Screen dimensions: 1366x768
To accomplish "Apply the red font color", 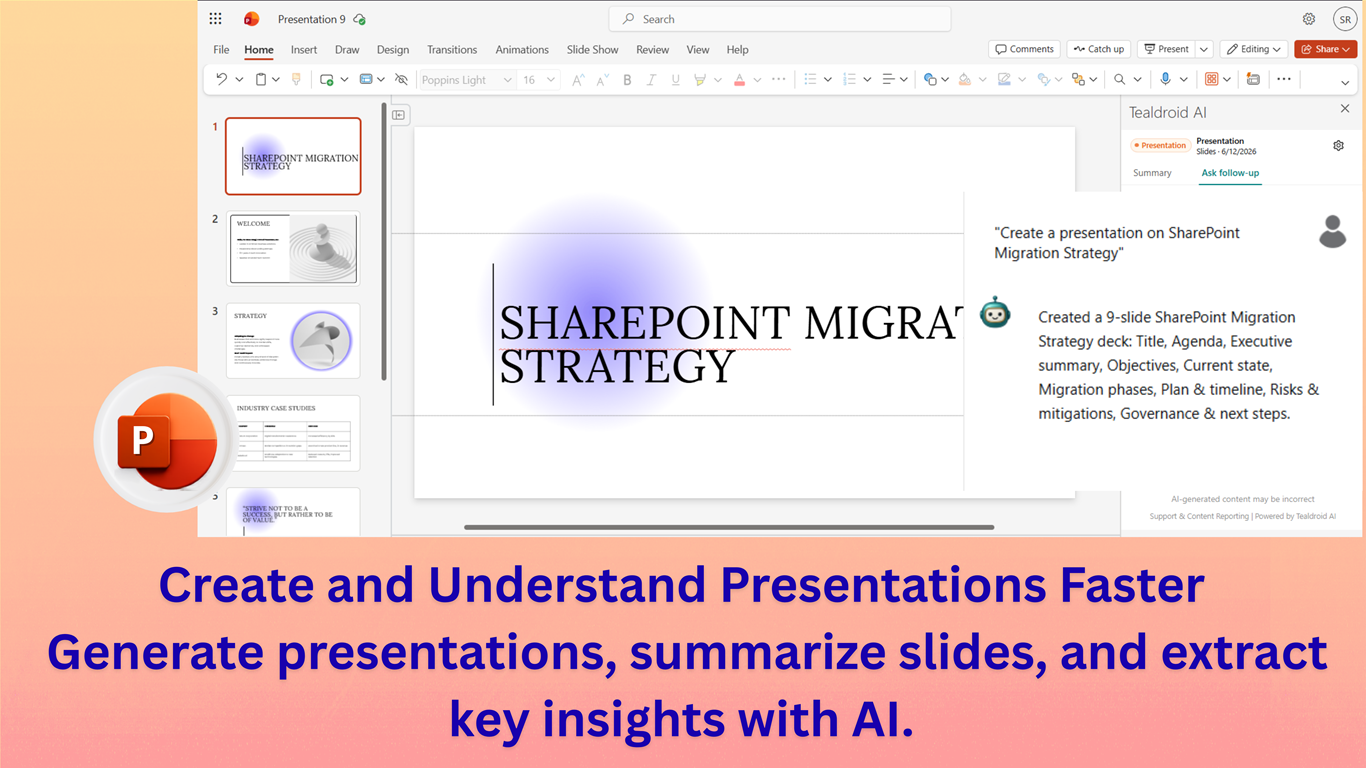I will point(739,79).
